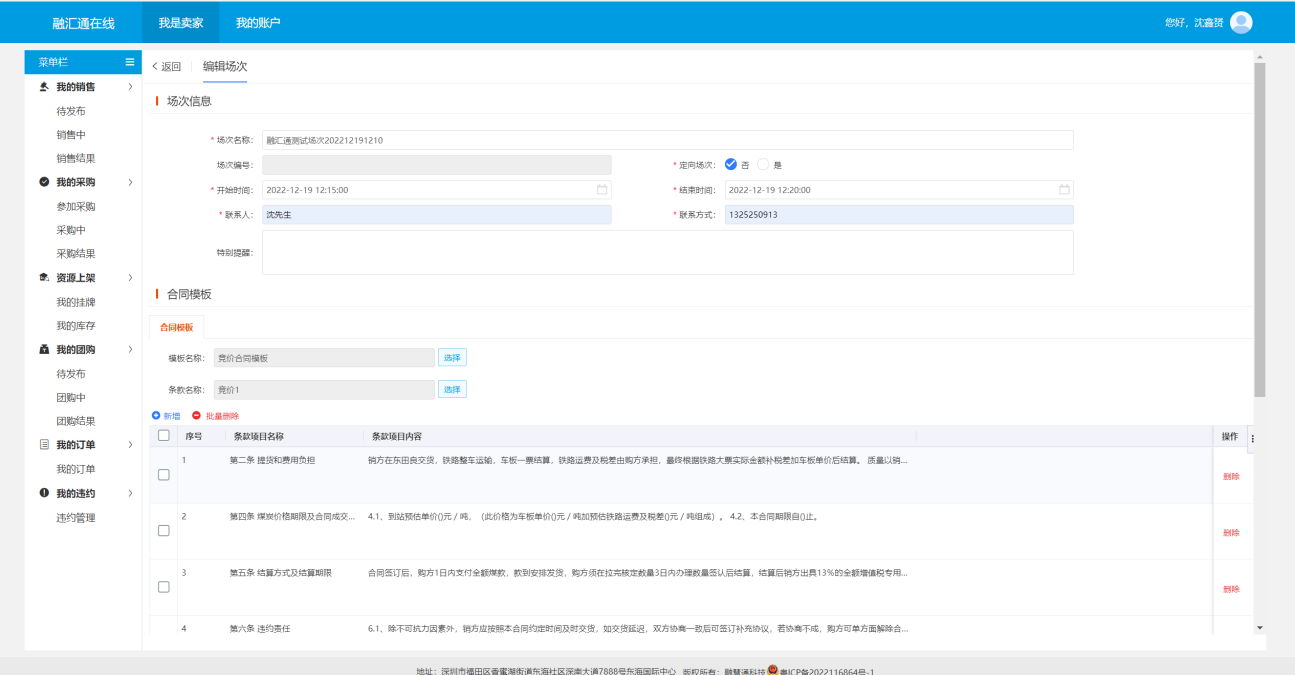1295x675 pixels.
Task: Collapse sidebar using the hamburger menu icon
Action: (130, 62)
